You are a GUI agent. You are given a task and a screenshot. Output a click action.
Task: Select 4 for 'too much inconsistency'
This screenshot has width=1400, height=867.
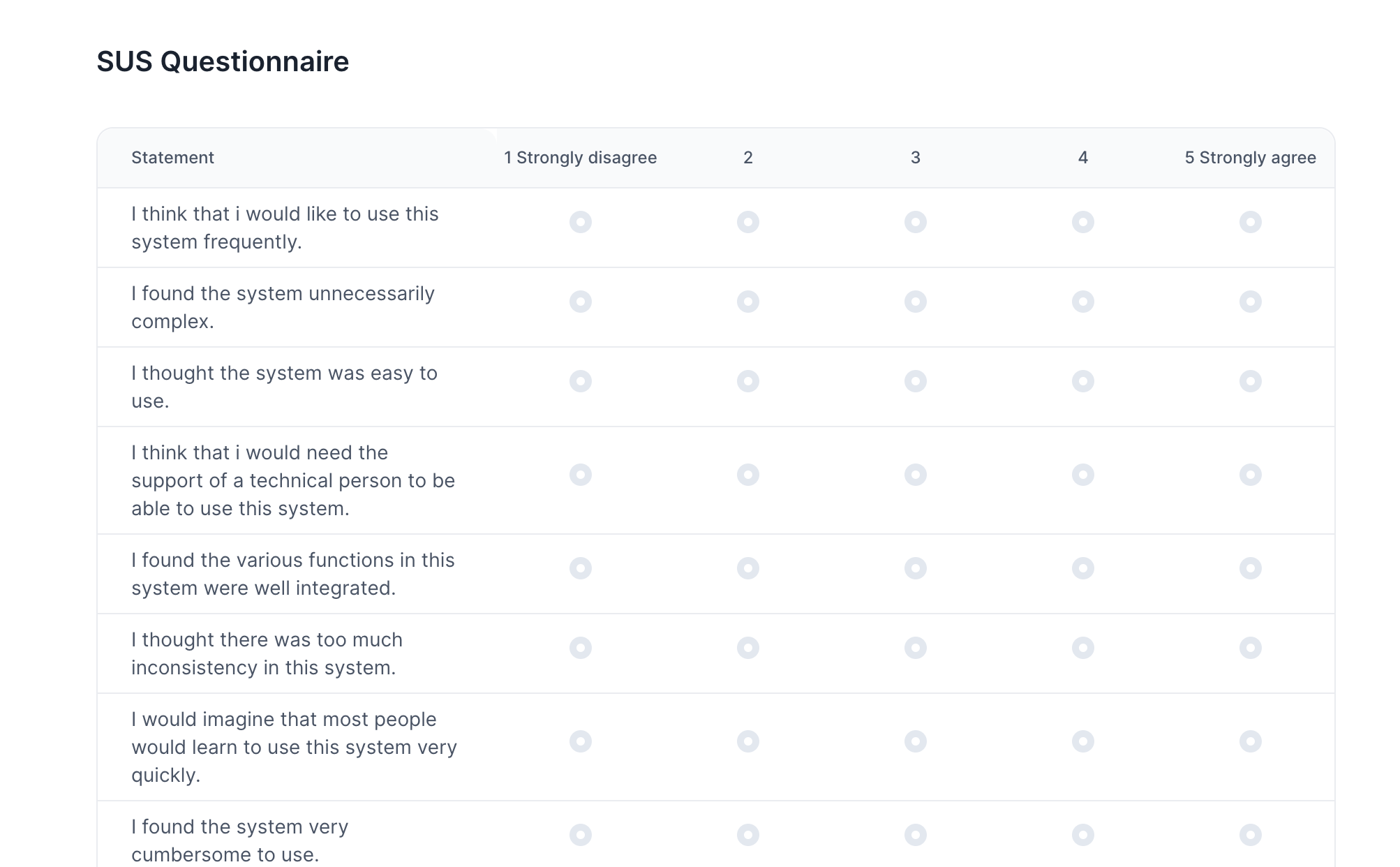point(1083,648)
